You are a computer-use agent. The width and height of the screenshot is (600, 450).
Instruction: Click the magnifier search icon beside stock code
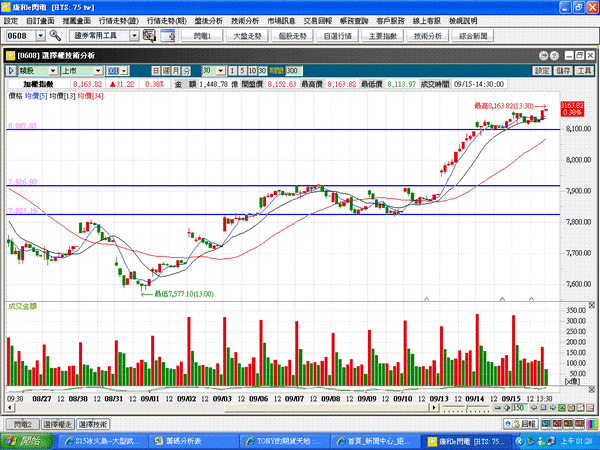pos(55,36)
